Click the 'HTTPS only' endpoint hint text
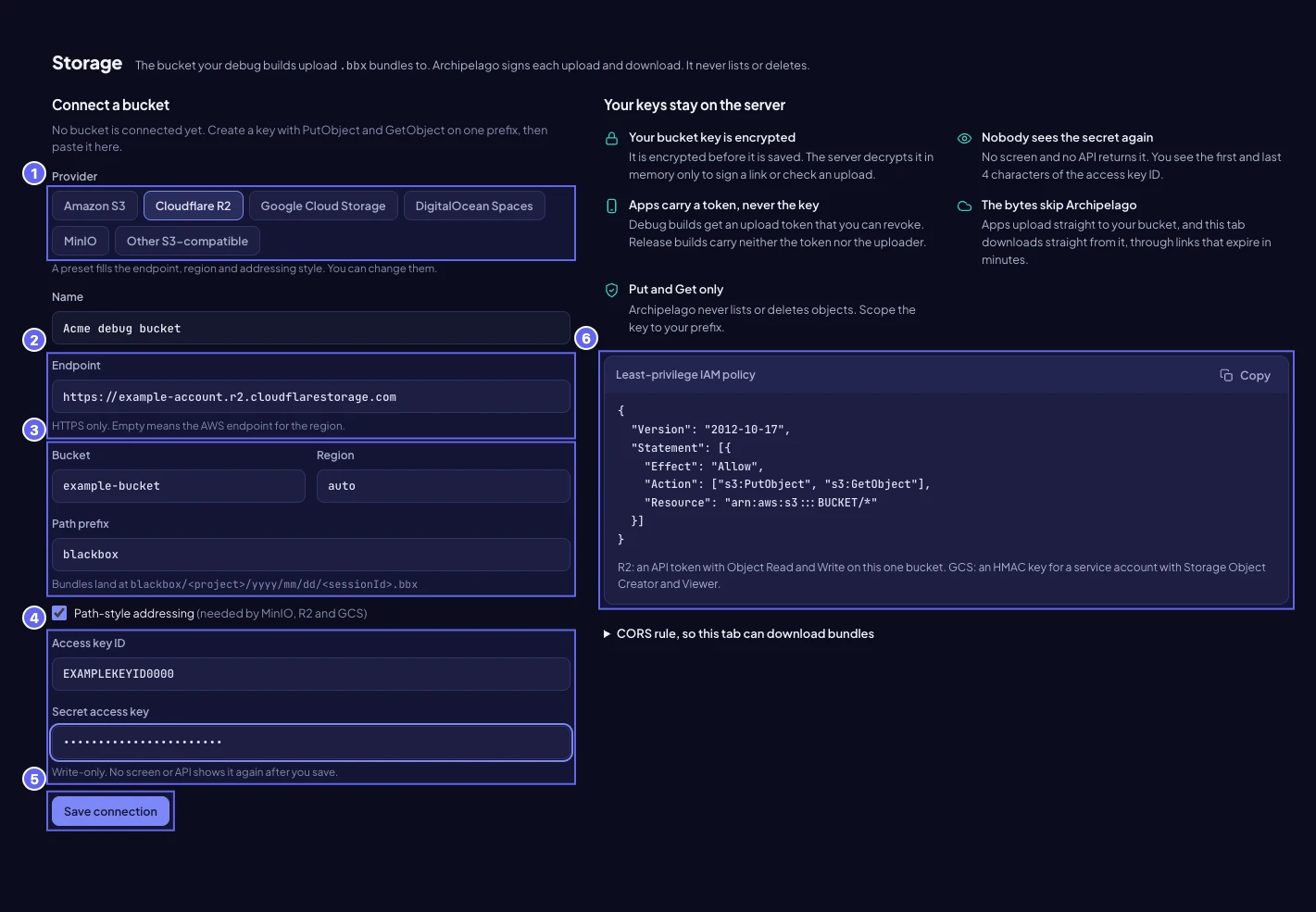The image size is (1316, 912). point(198,426)
